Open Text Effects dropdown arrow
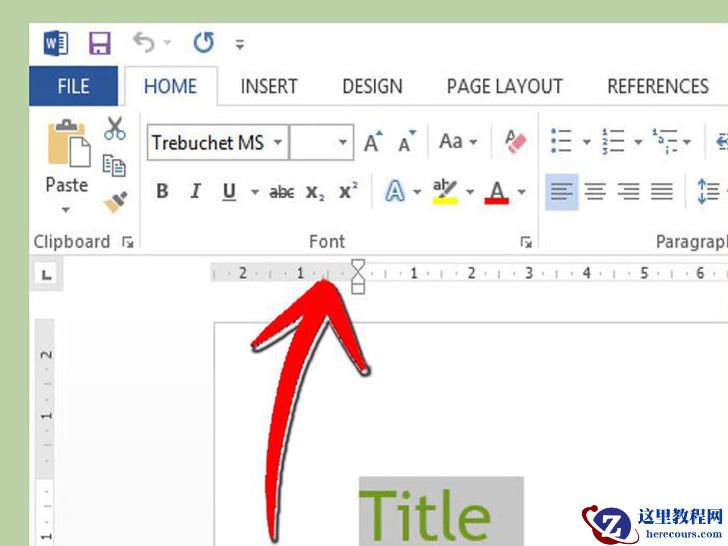This screenshot has height=546, width=728. tap(417, 191)
